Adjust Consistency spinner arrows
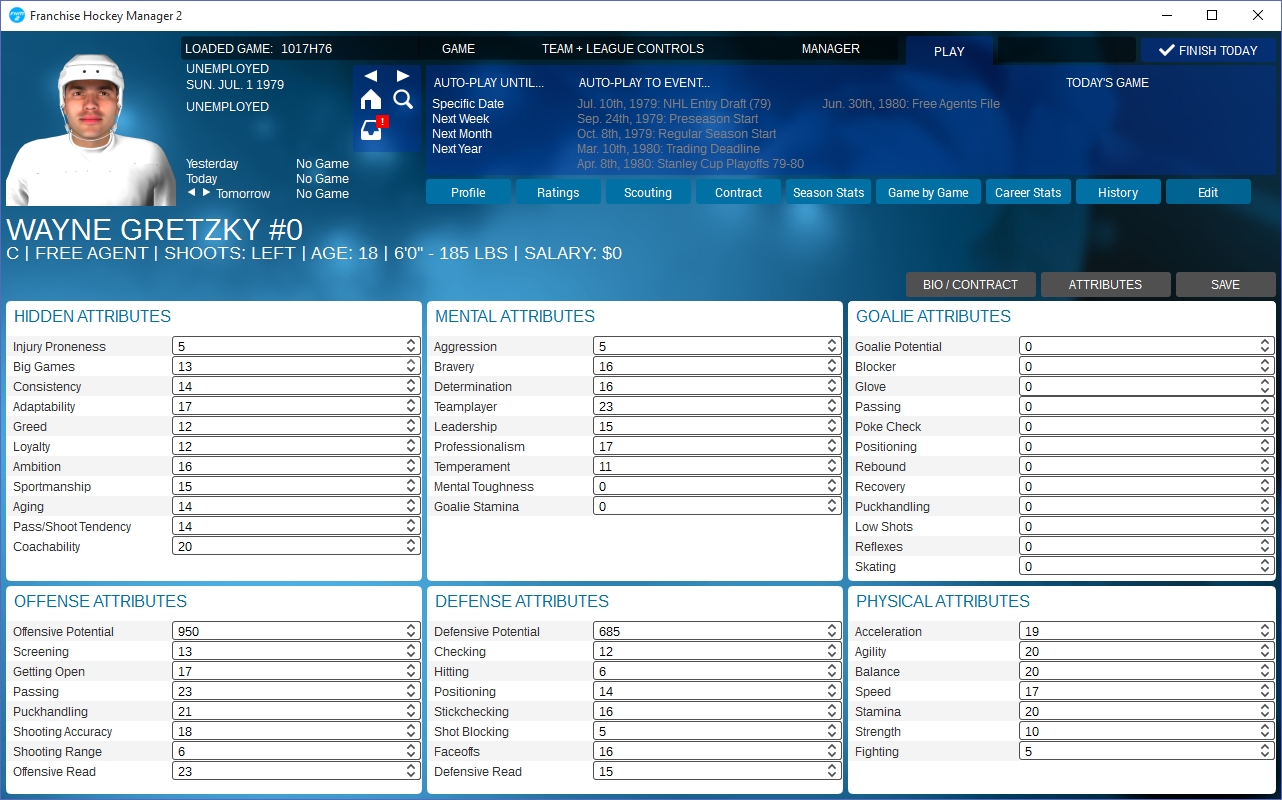 pos(411,386)
